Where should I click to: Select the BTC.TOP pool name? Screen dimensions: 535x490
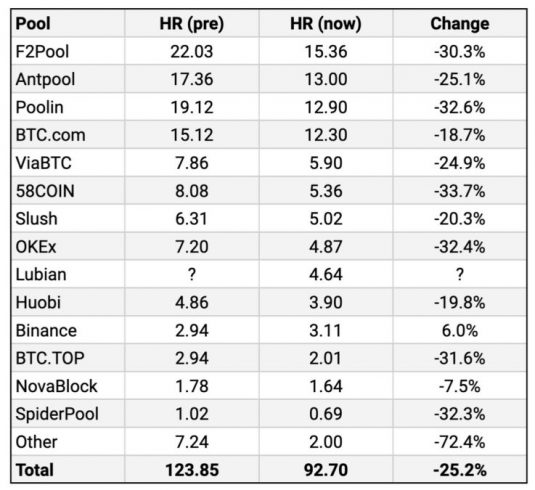point(50,358)
